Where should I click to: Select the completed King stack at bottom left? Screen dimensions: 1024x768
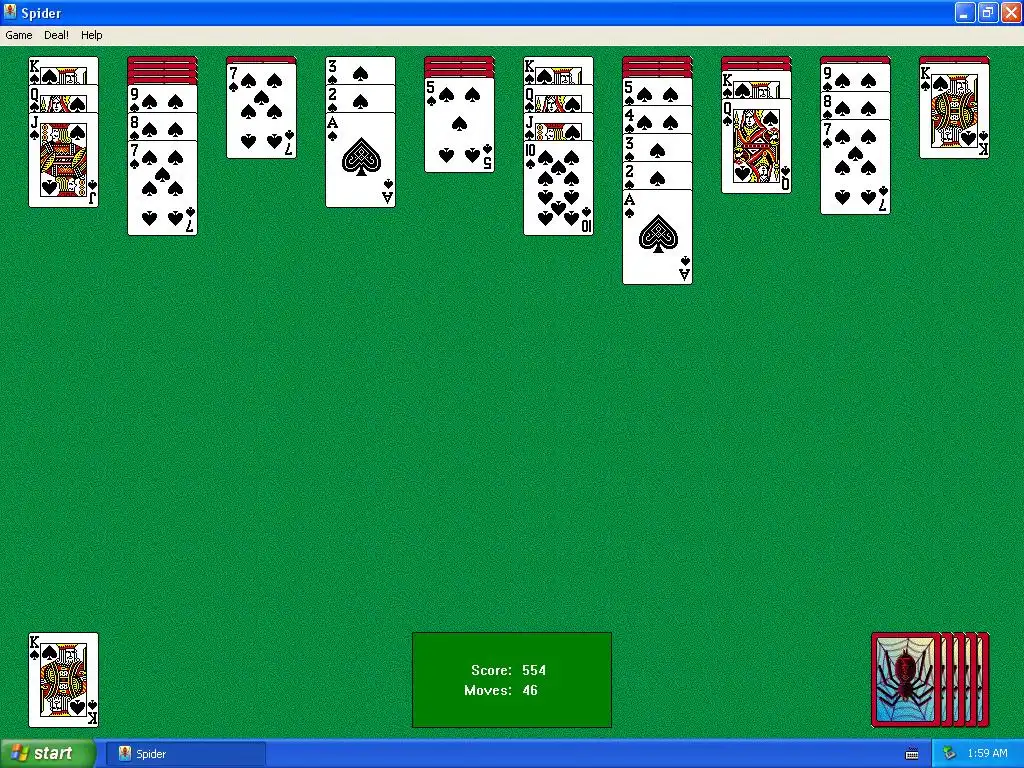[x=63, y=680]
